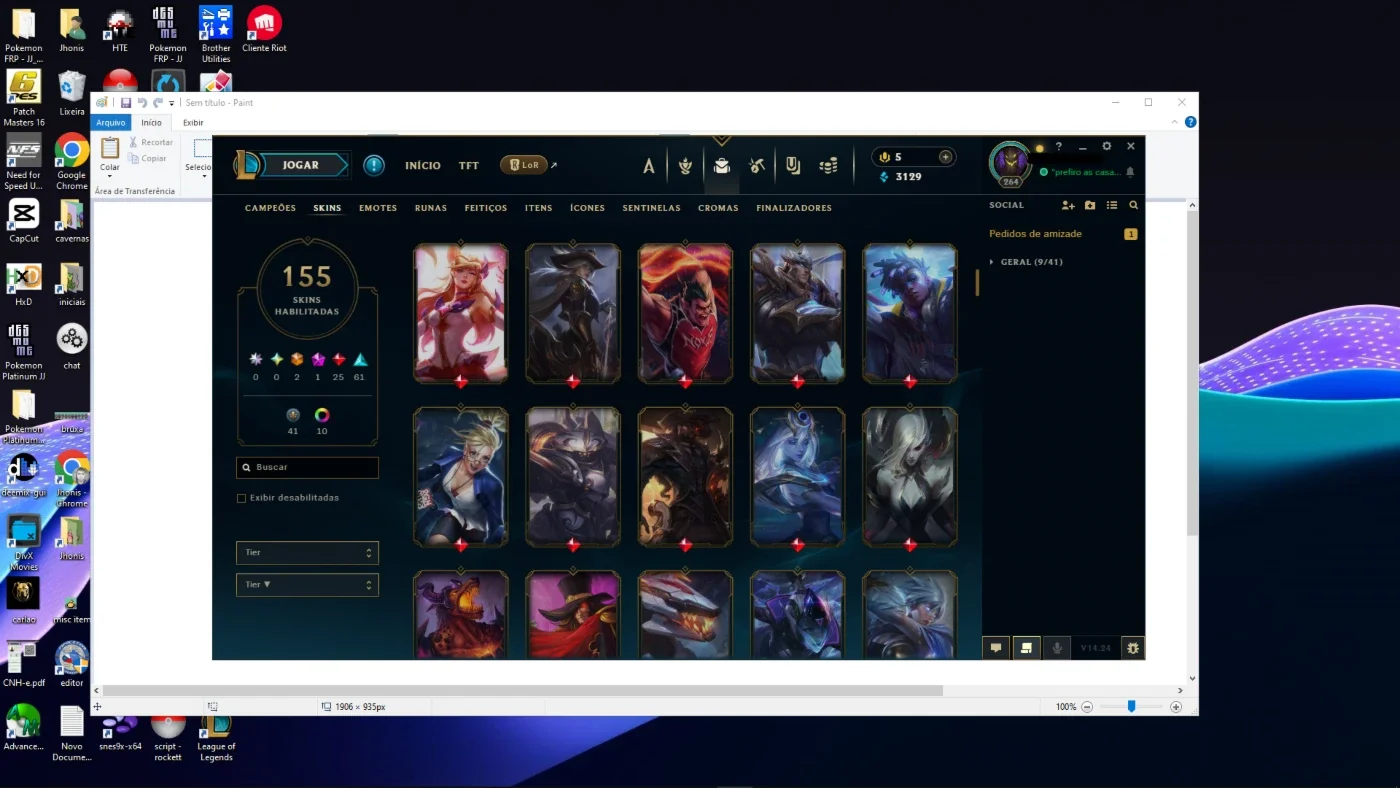
Task: Switch to FEITIÇOS tab
Action: tap(486, 208)
